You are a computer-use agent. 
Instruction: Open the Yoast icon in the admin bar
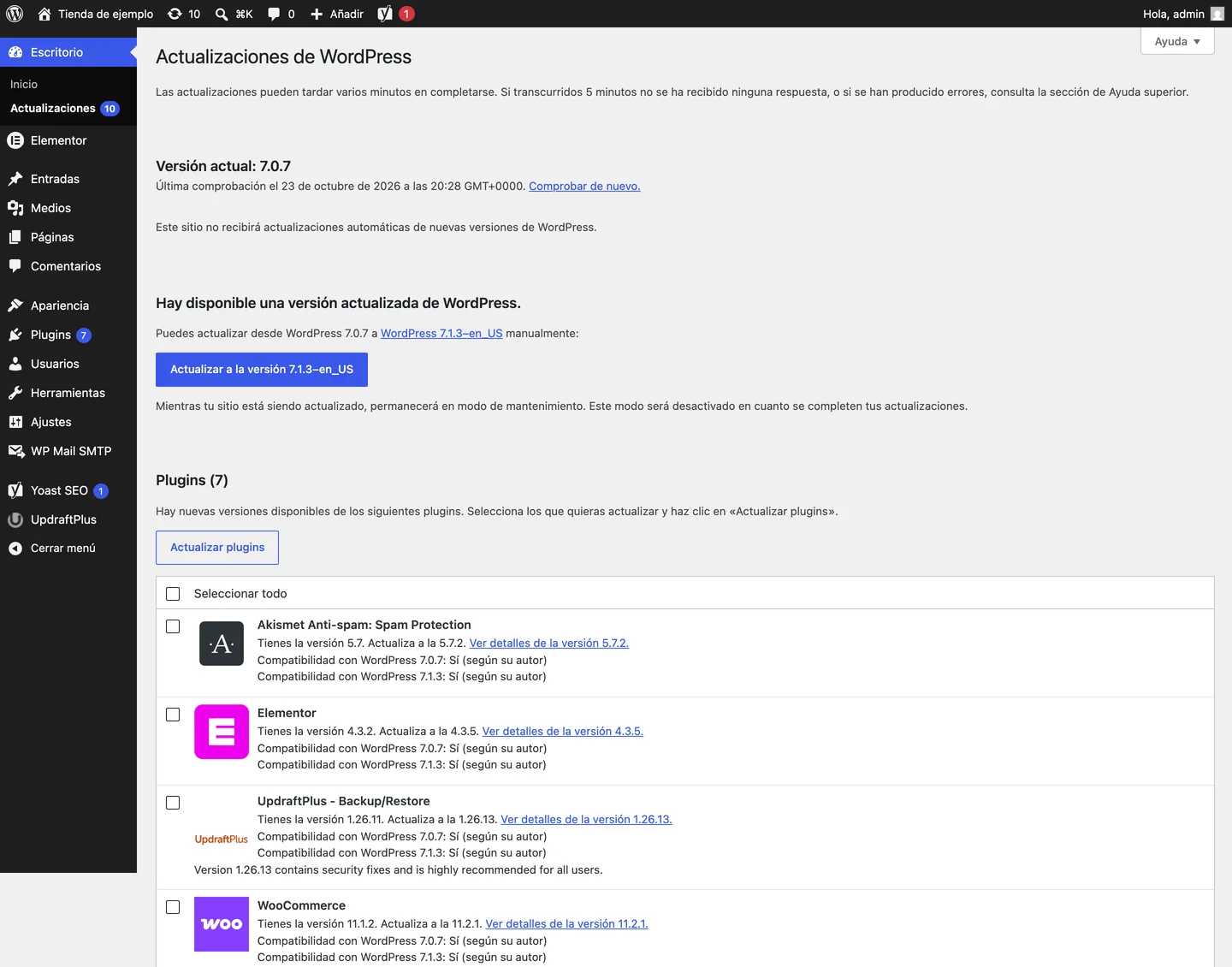coord(385,14)
